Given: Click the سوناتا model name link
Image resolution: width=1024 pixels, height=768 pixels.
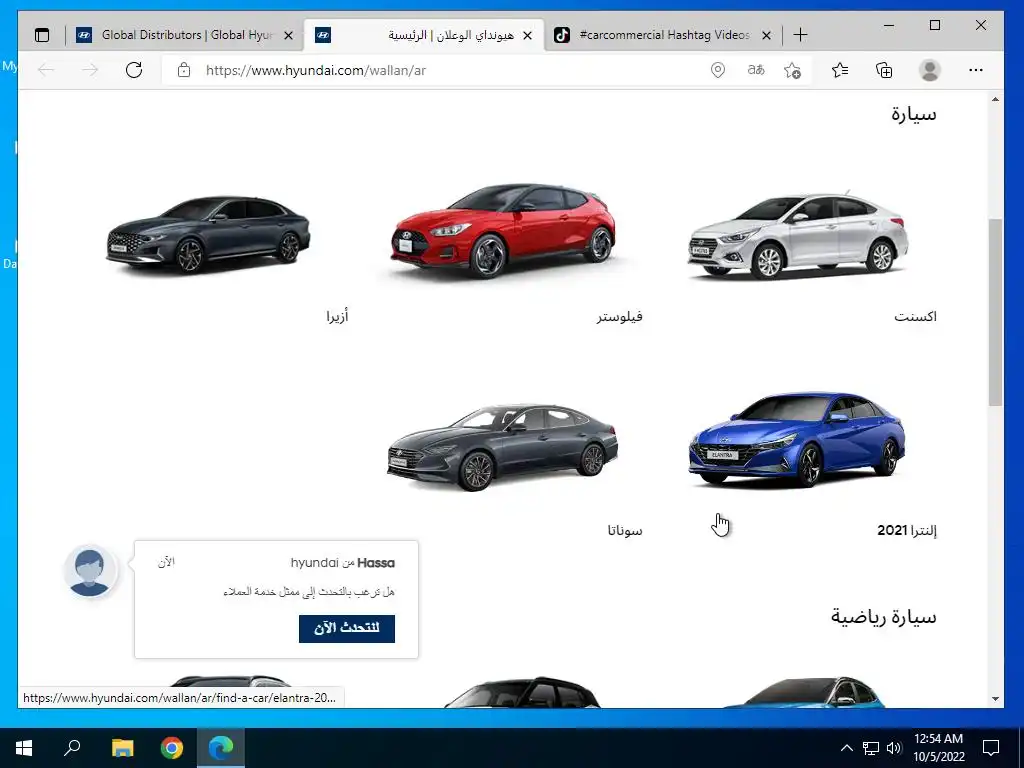Looking at the screenshot, I should 625,530.
